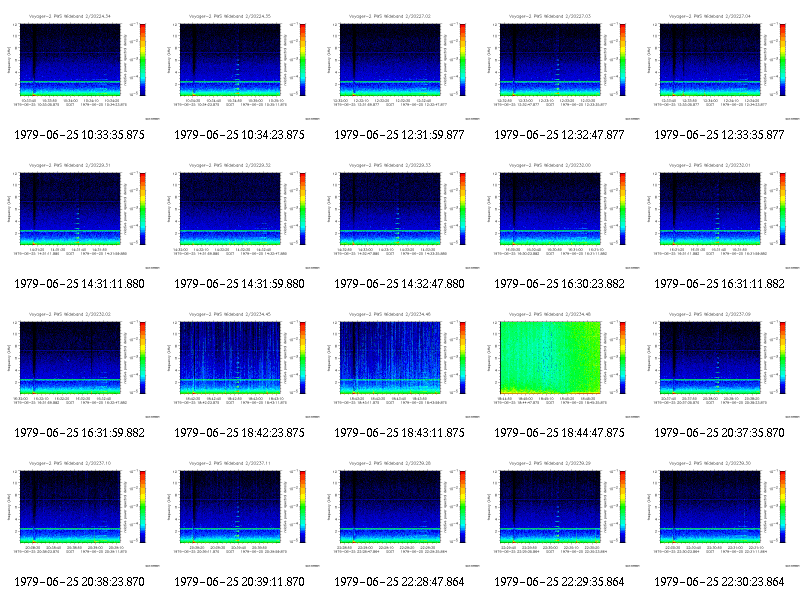Click the caption text 1979-06-25 12:32:47.877
The height and width of the screenshot is (596, 800).
click(x=560, y=135)
